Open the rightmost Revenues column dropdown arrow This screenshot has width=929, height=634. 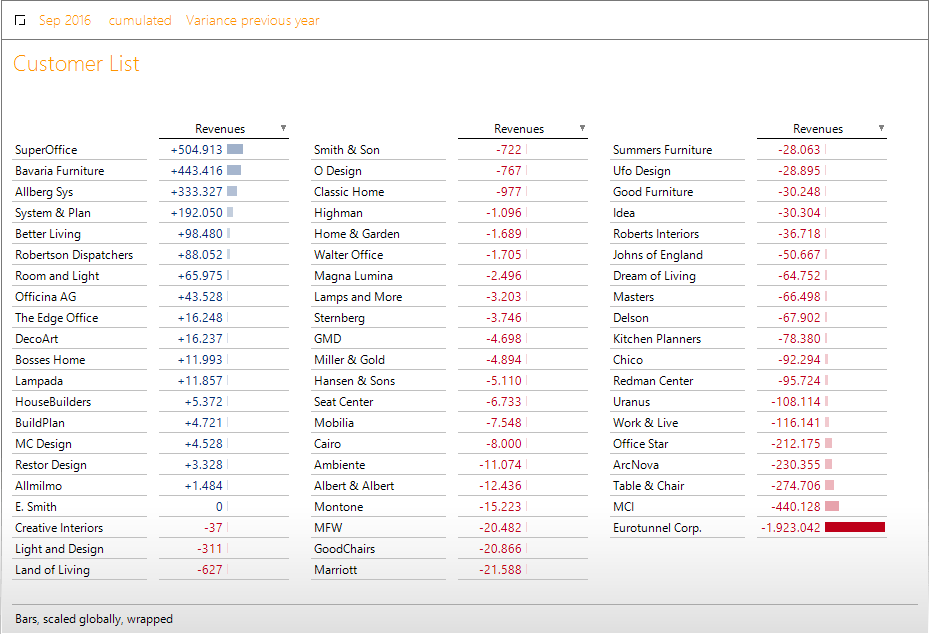(x=881, y=128)
